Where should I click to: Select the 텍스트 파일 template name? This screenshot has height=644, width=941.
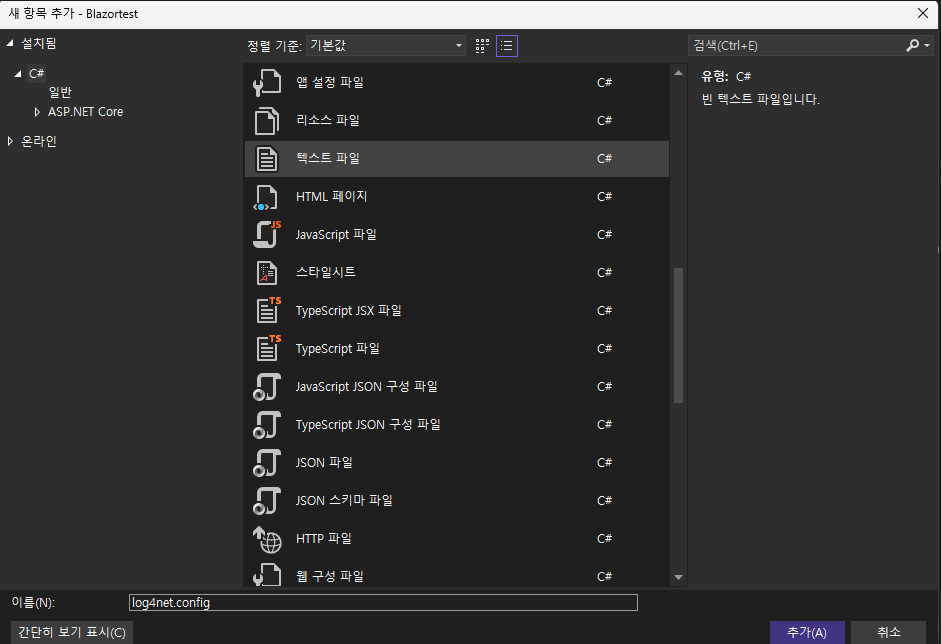coord(328,158)
